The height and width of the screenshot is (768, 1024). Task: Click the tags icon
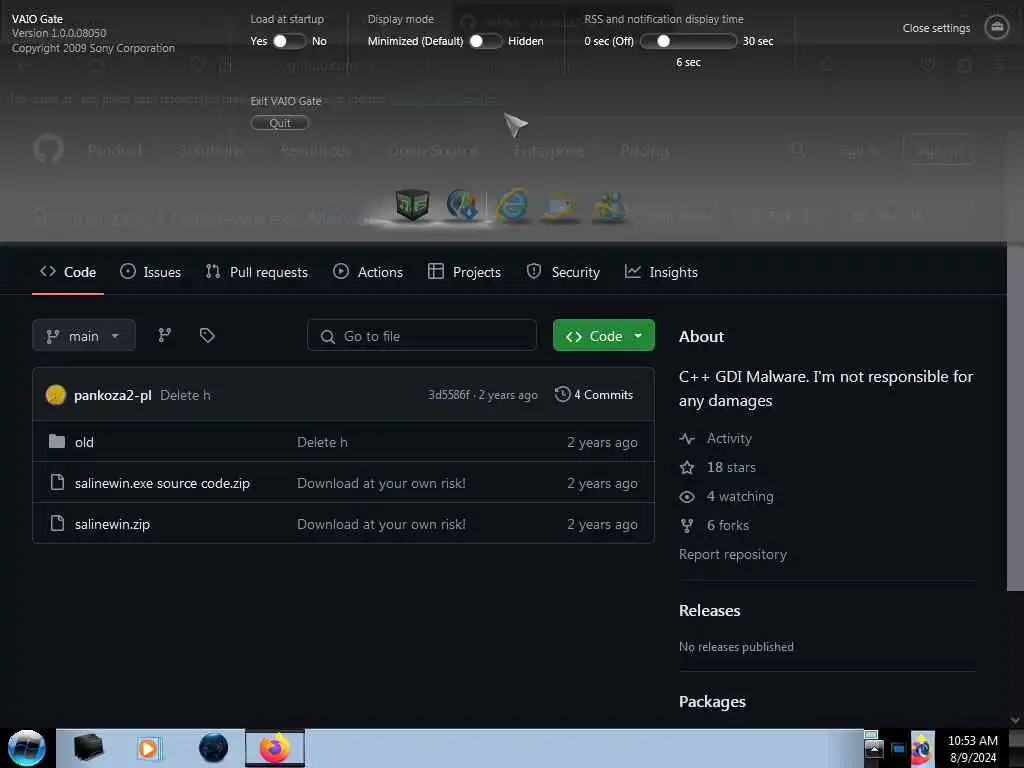[207, 336]
